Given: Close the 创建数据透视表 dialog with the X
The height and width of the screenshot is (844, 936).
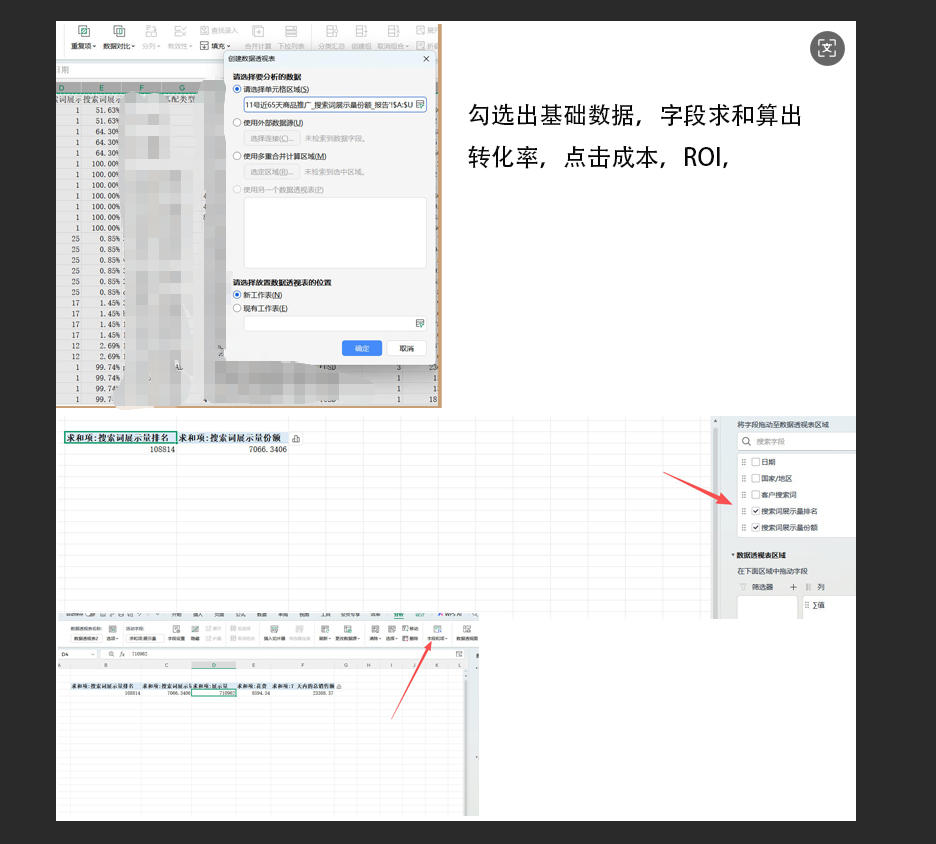Looking at the screenshot, I should pos(427,59).
